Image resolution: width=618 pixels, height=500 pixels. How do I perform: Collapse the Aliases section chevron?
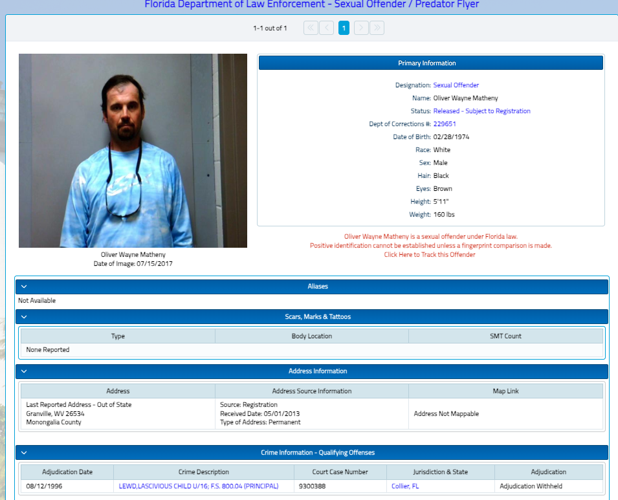23,287
